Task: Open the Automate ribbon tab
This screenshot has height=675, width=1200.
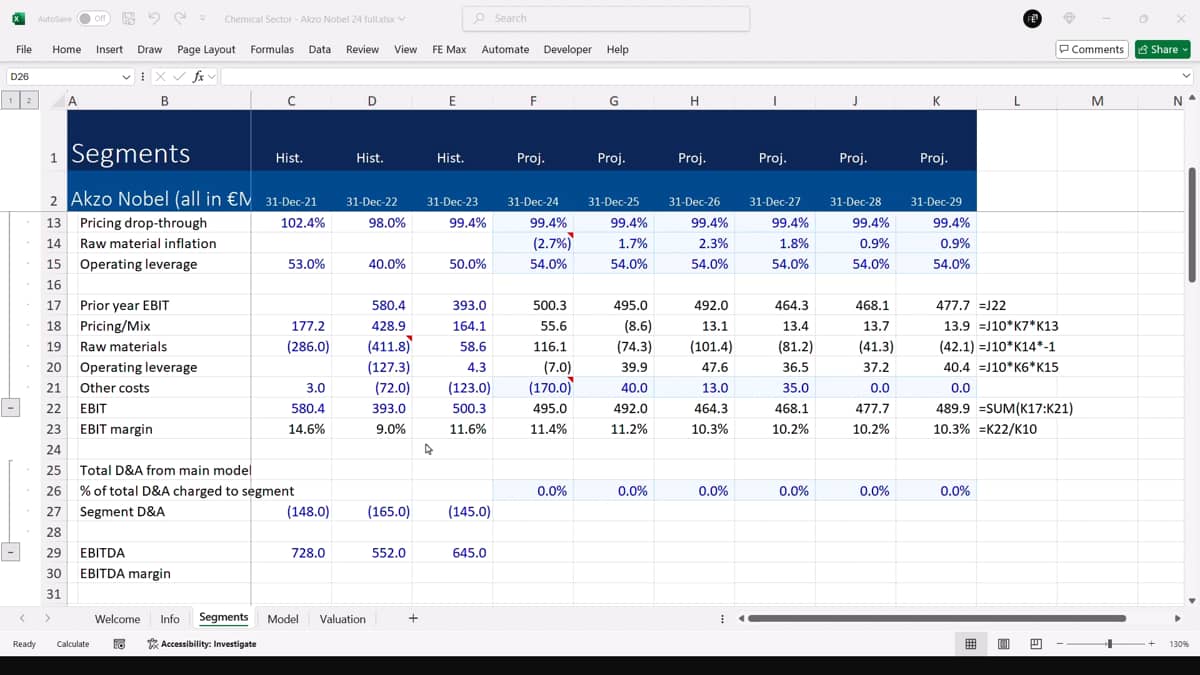Action: 505,49
